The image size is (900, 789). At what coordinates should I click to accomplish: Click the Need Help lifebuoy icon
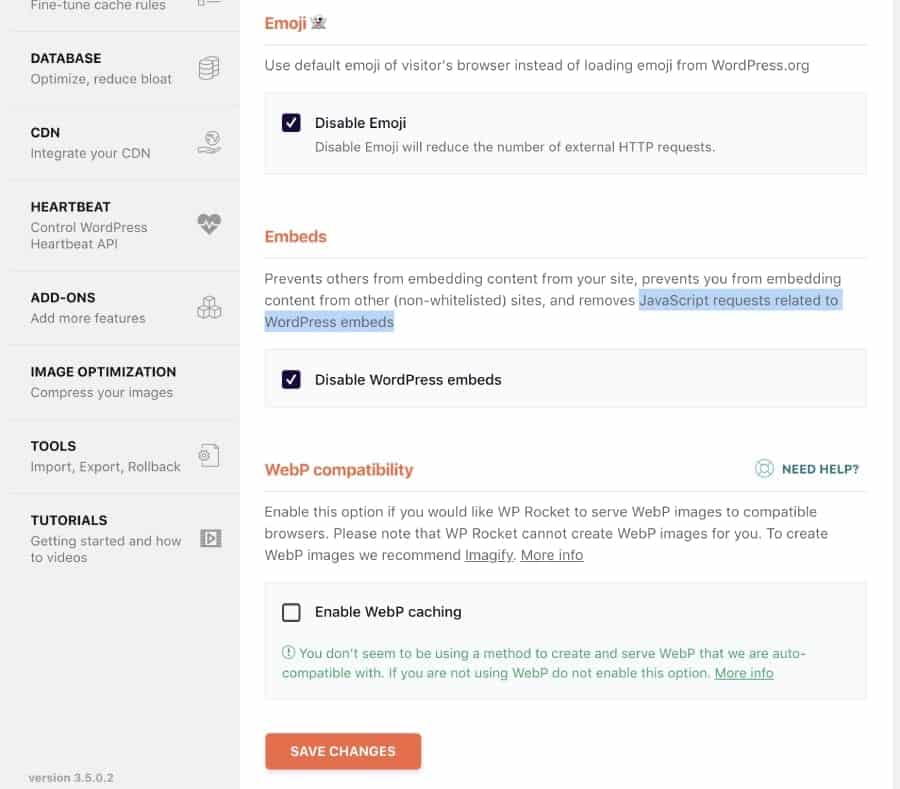click(x=765, y=468)
